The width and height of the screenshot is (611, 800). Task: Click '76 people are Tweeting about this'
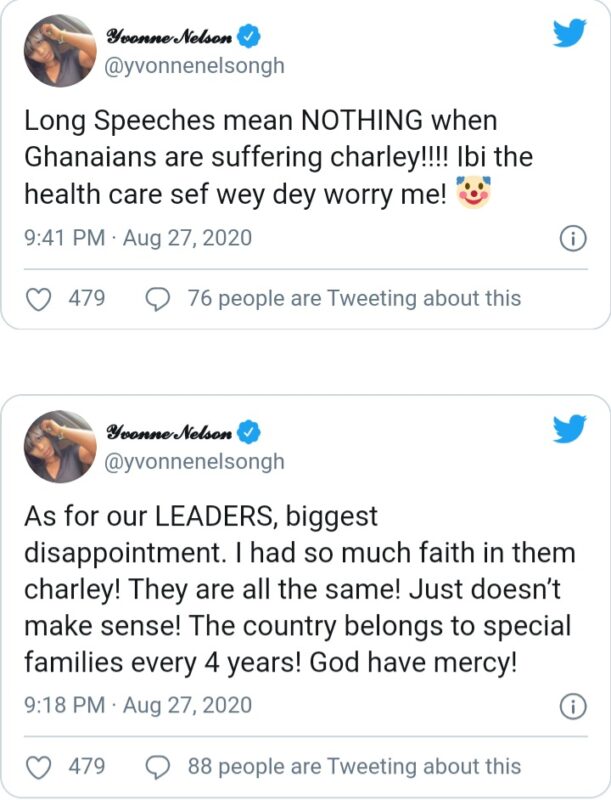(354, 298)
